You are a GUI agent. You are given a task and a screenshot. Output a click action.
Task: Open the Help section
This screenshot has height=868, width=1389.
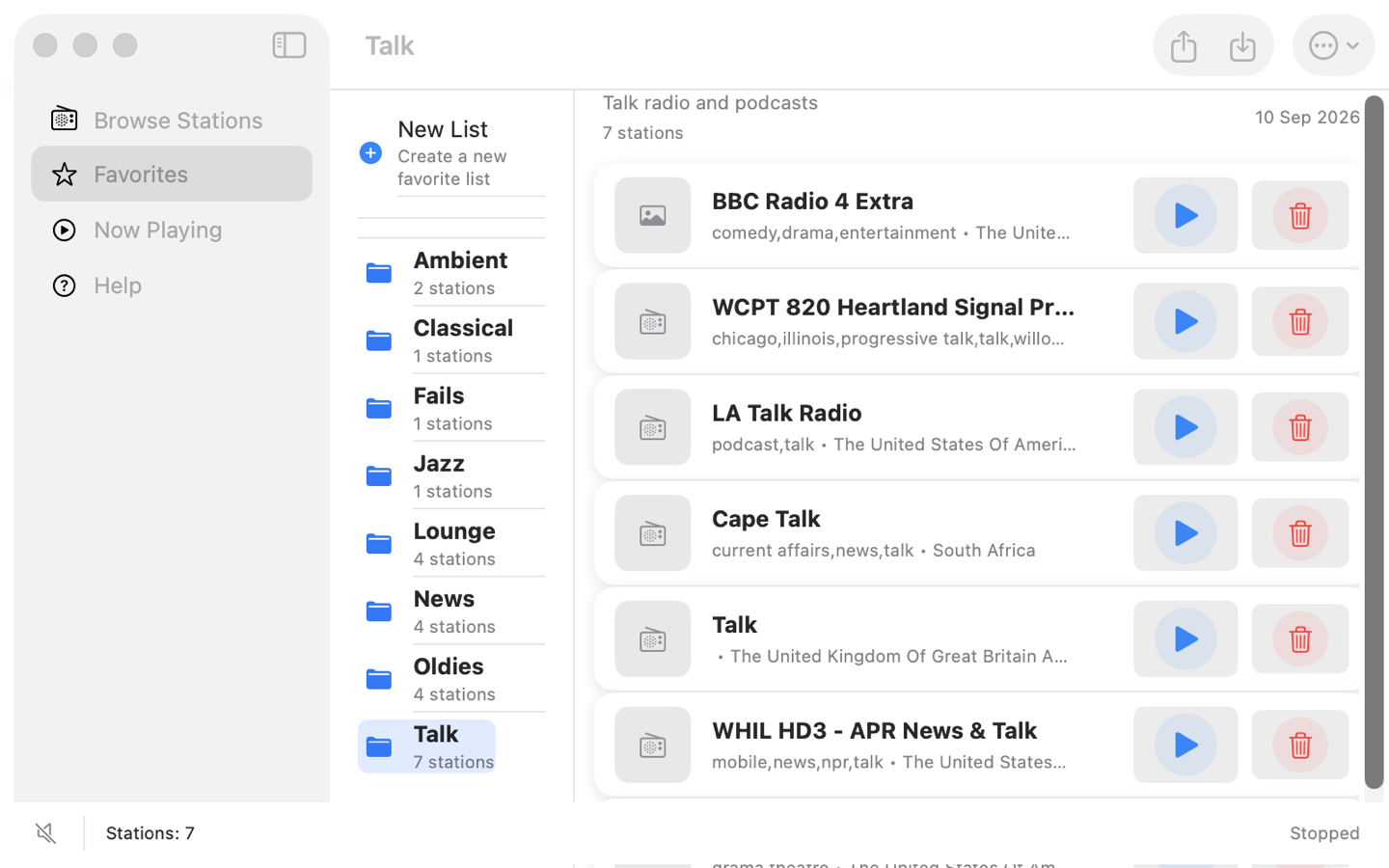[x=172, y=285]
